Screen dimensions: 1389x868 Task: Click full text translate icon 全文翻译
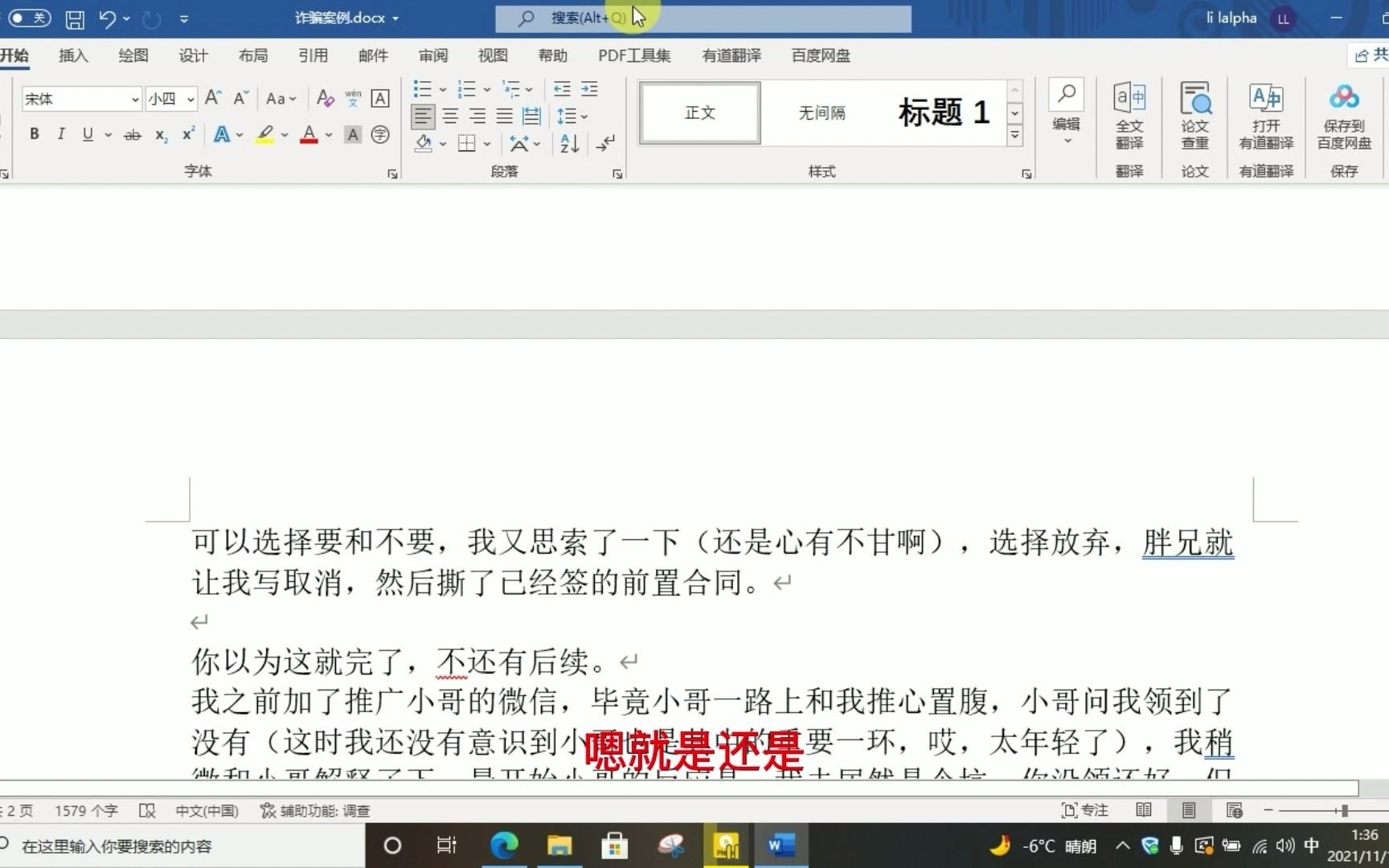[1129, 117]
